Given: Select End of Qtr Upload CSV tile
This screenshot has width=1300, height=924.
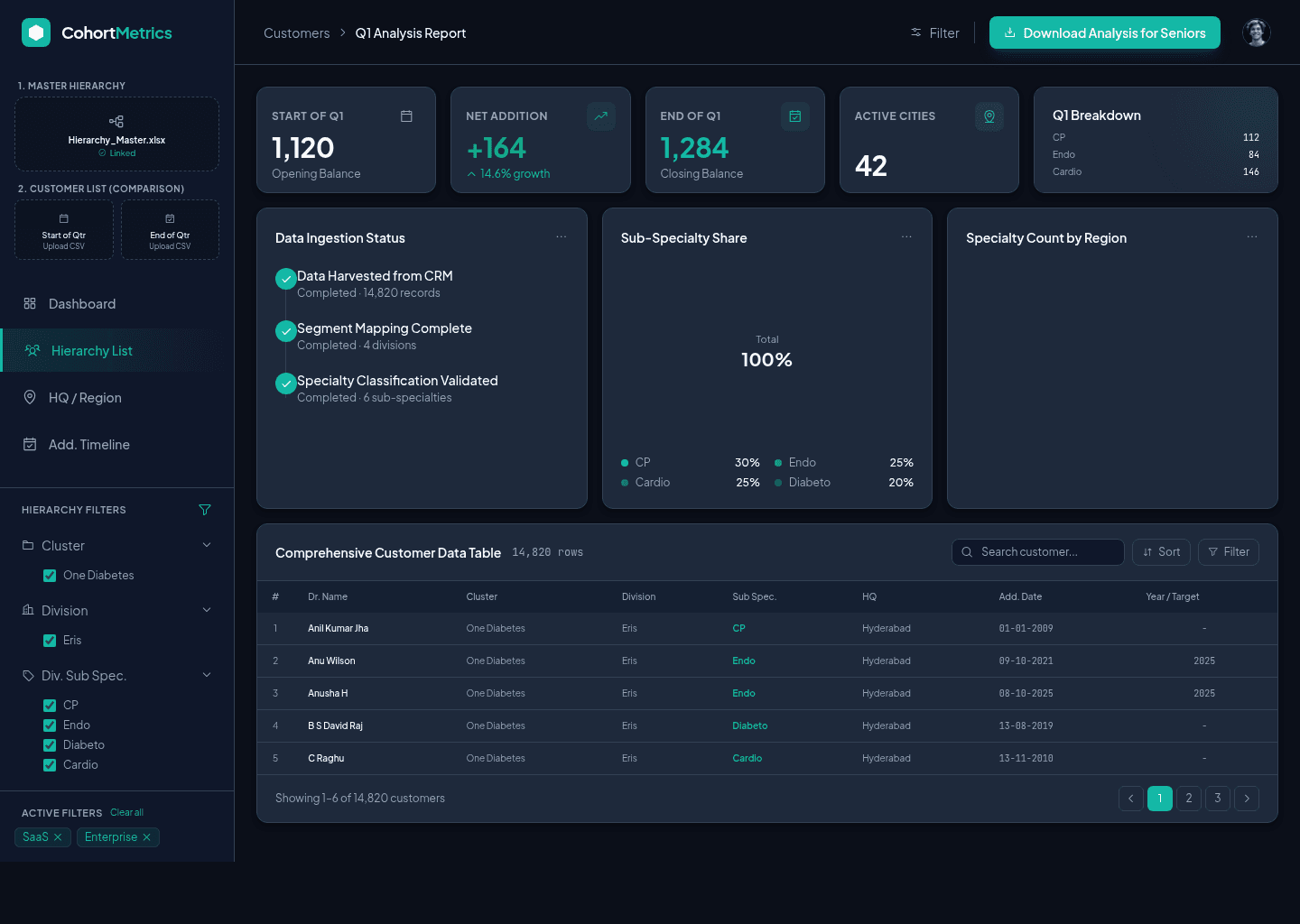Looking at the screenshot, I should click(x=170, y=230).
